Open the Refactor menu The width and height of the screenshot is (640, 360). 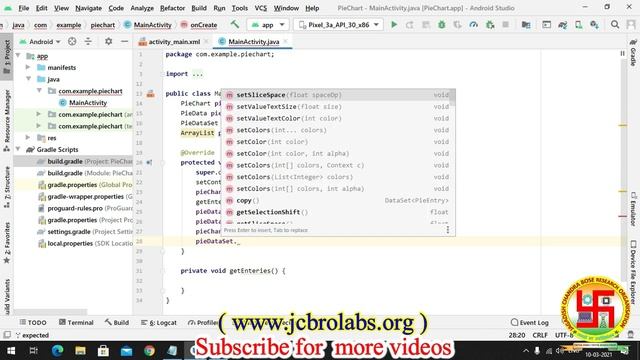[x=172, y=8]
